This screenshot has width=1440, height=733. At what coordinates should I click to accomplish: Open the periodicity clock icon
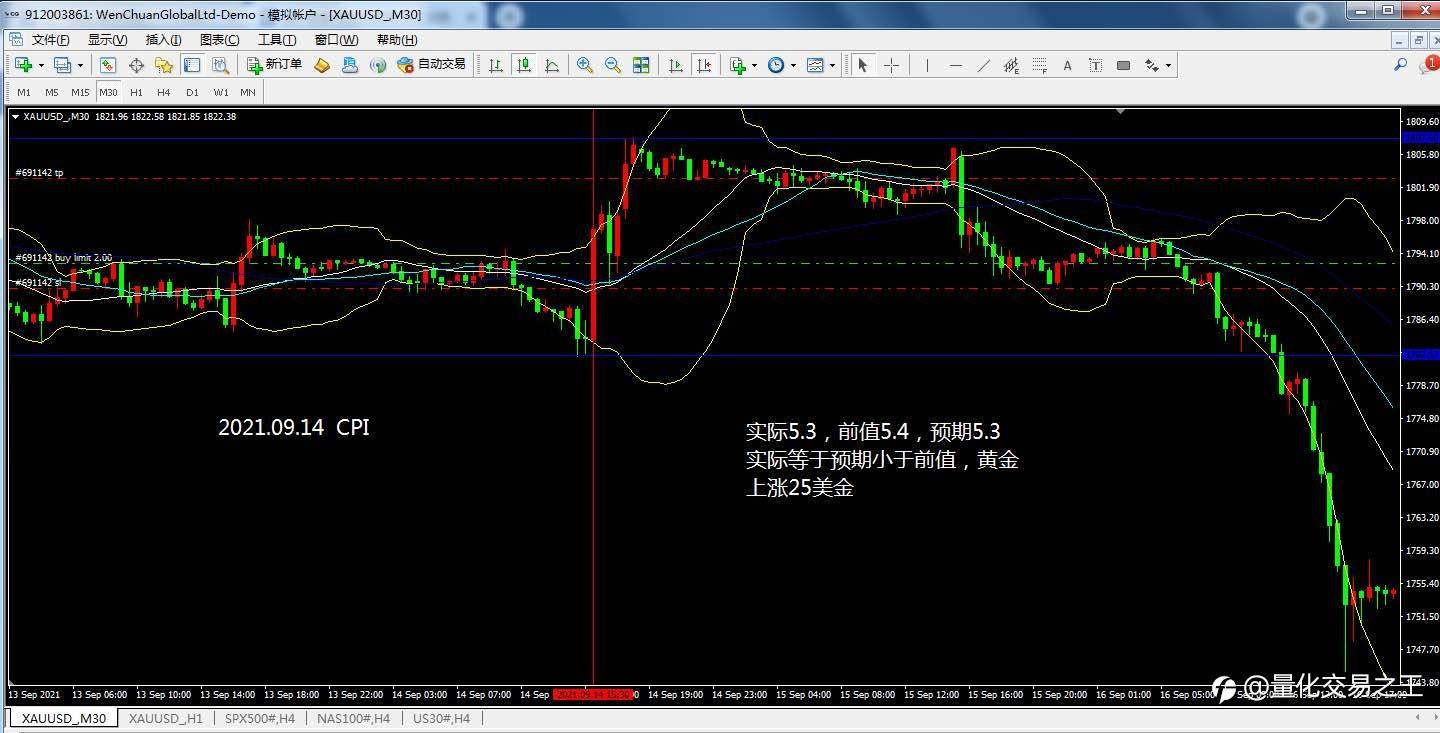pos(776,65)
